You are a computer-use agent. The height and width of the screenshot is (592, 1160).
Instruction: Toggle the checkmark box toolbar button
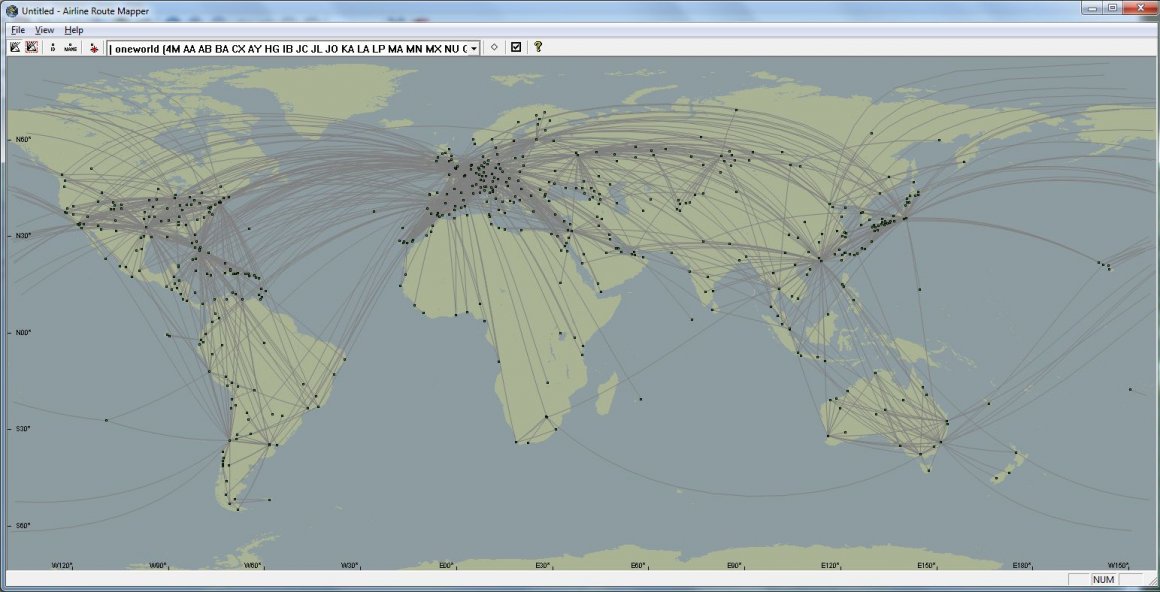(516, 47)
